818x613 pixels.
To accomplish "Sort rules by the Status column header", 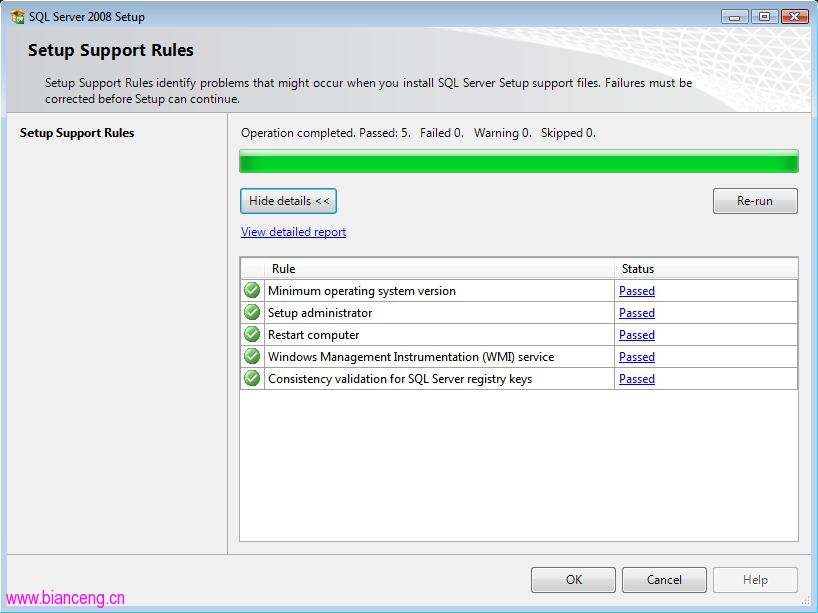I will (x=706, y=269).
